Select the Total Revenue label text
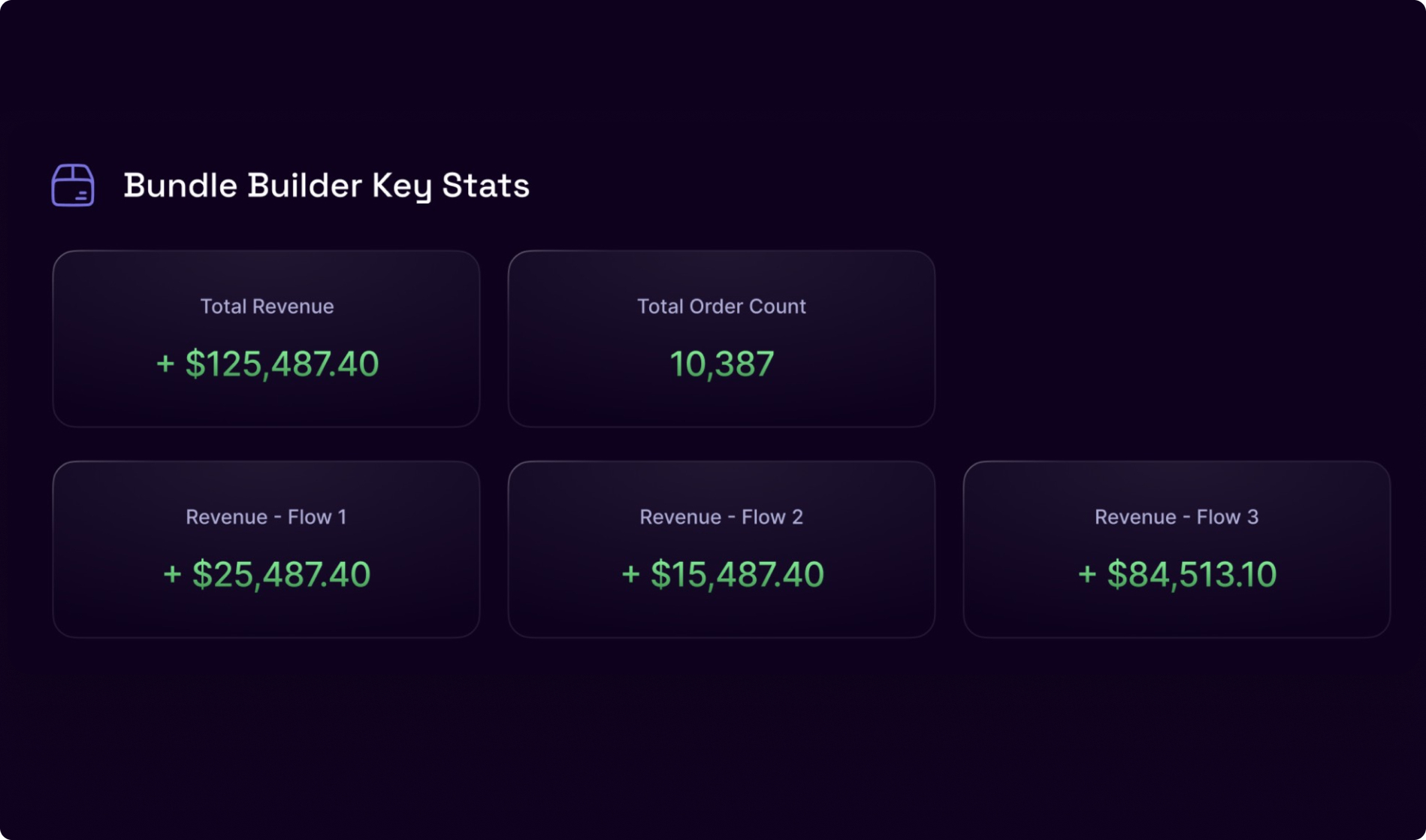 [x=267, y=307]
